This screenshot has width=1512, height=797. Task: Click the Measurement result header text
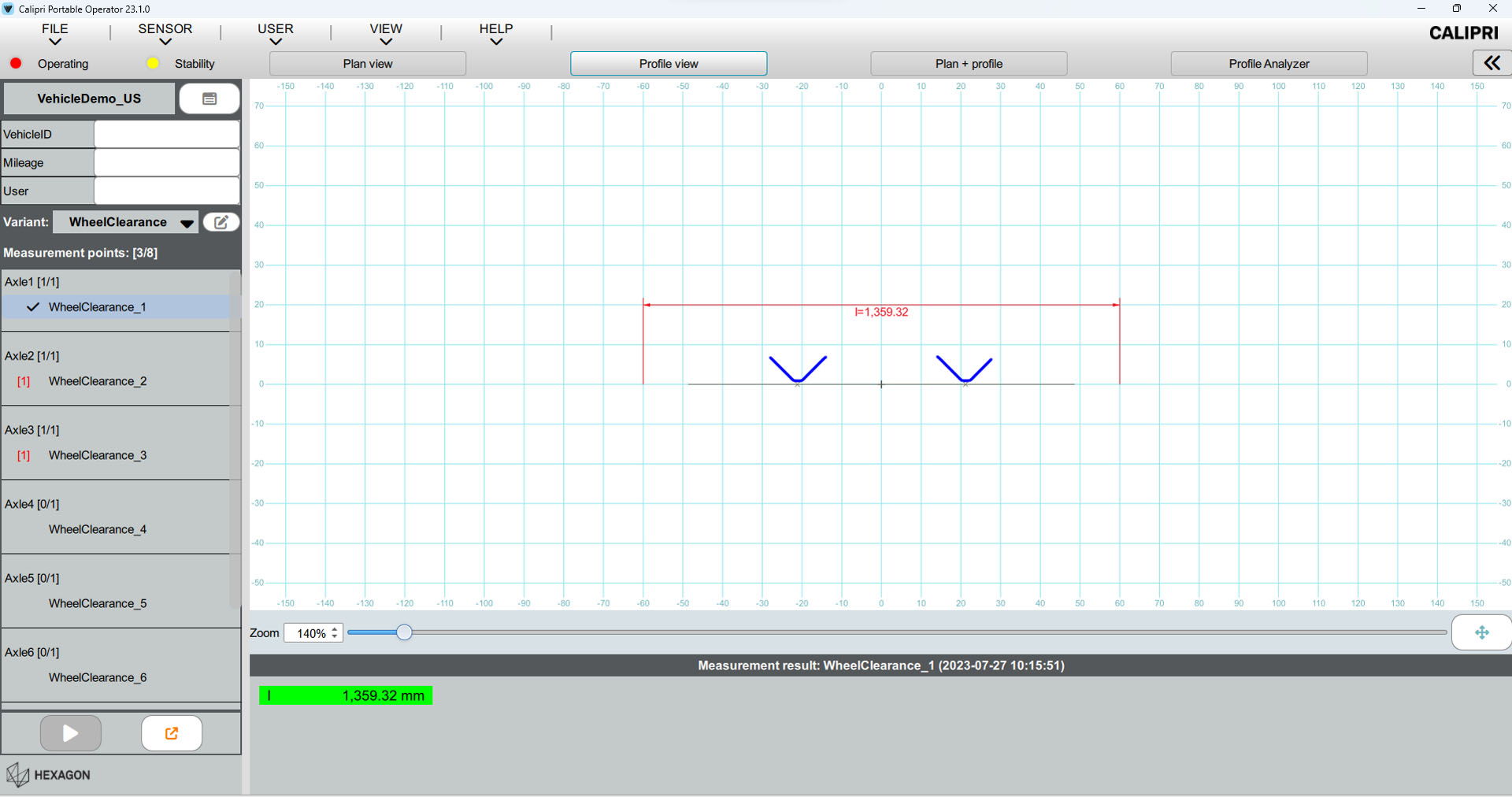click(881, 665)
